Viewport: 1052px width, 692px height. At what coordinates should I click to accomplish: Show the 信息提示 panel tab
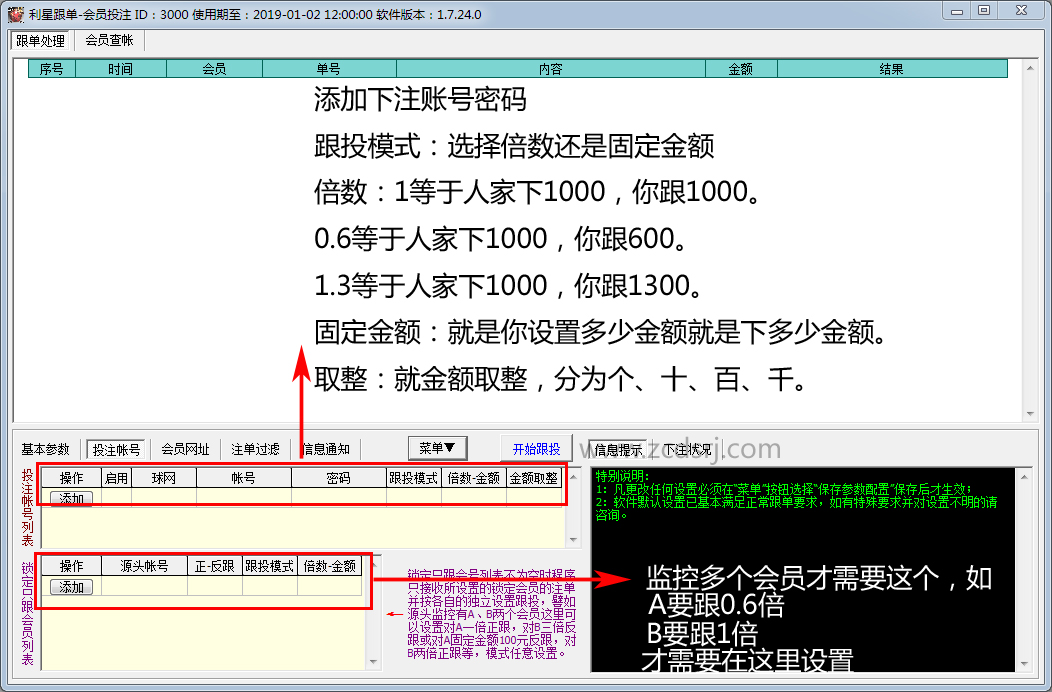click(617, 449)
